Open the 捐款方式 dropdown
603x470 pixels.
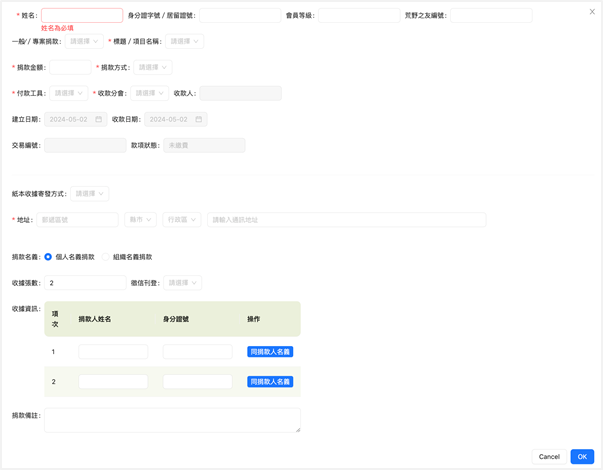(x=152, y=68)
